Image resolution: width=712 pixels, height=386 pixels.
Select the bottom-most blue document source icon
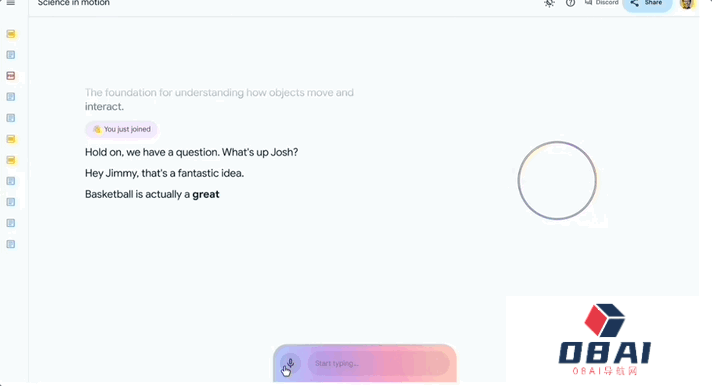pos(11,244)
